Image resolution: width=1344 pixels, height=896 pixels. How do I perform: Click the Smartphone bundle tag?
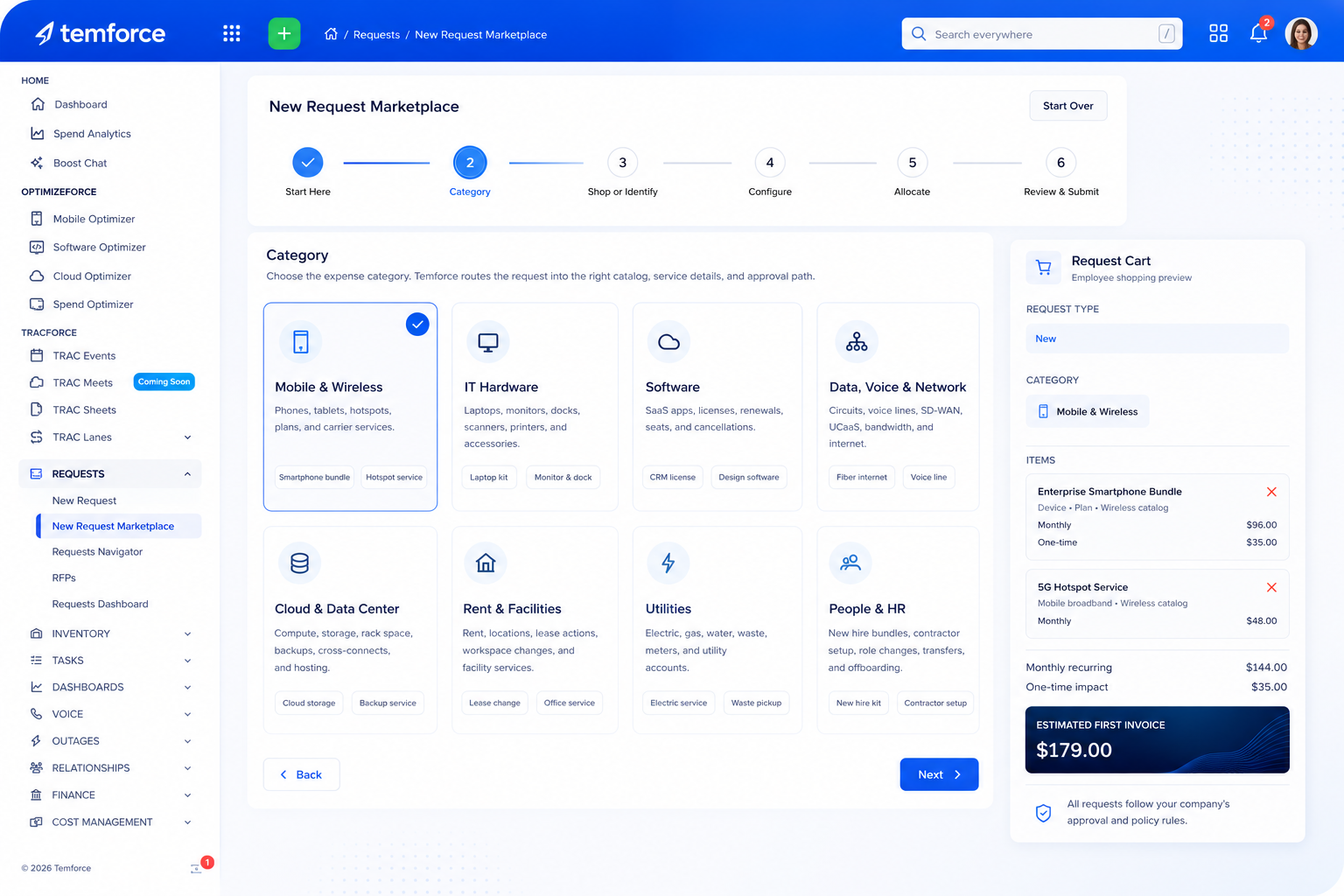pyautogui.click(x=314, y=477)
